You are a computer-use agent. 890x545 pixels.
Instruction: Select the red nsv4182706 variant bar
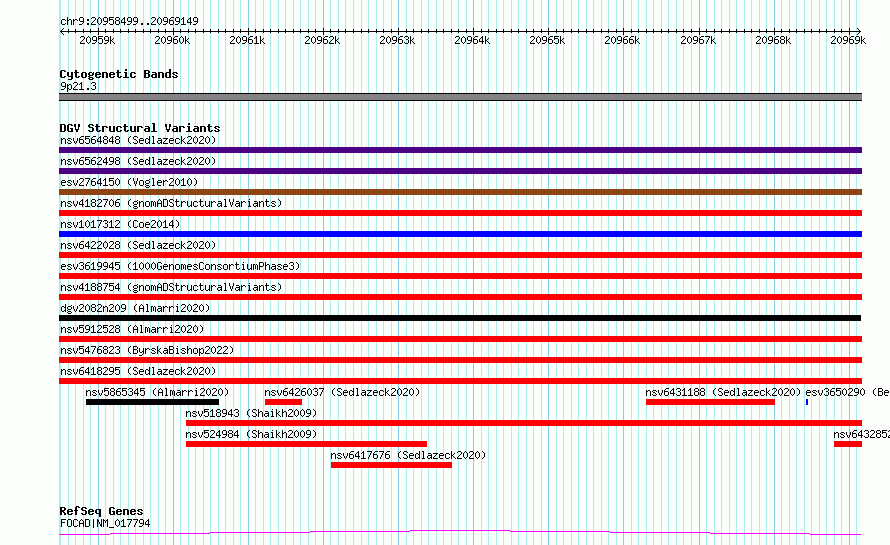(x=460, y=213)
